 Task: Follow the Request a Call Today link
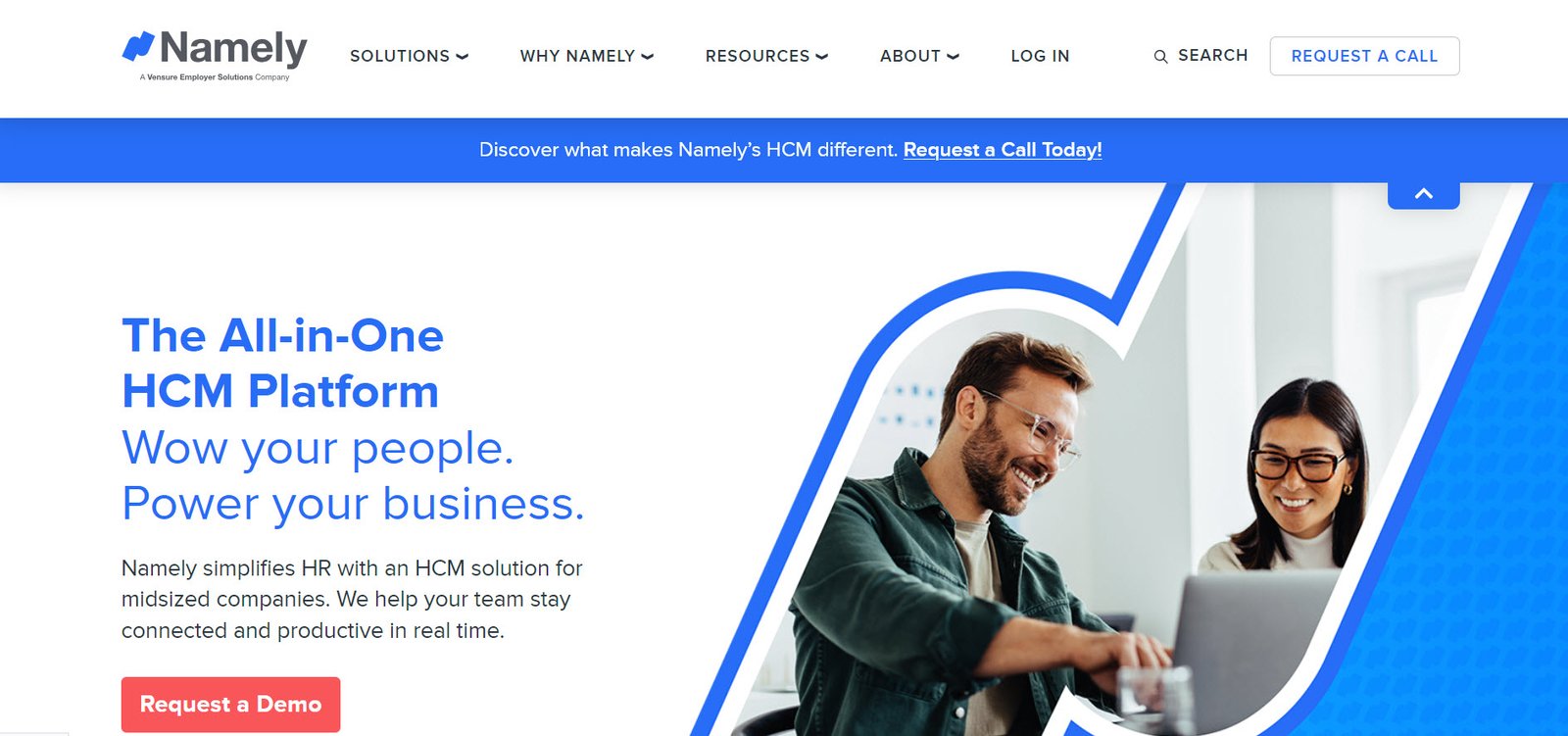point(1003,150)
